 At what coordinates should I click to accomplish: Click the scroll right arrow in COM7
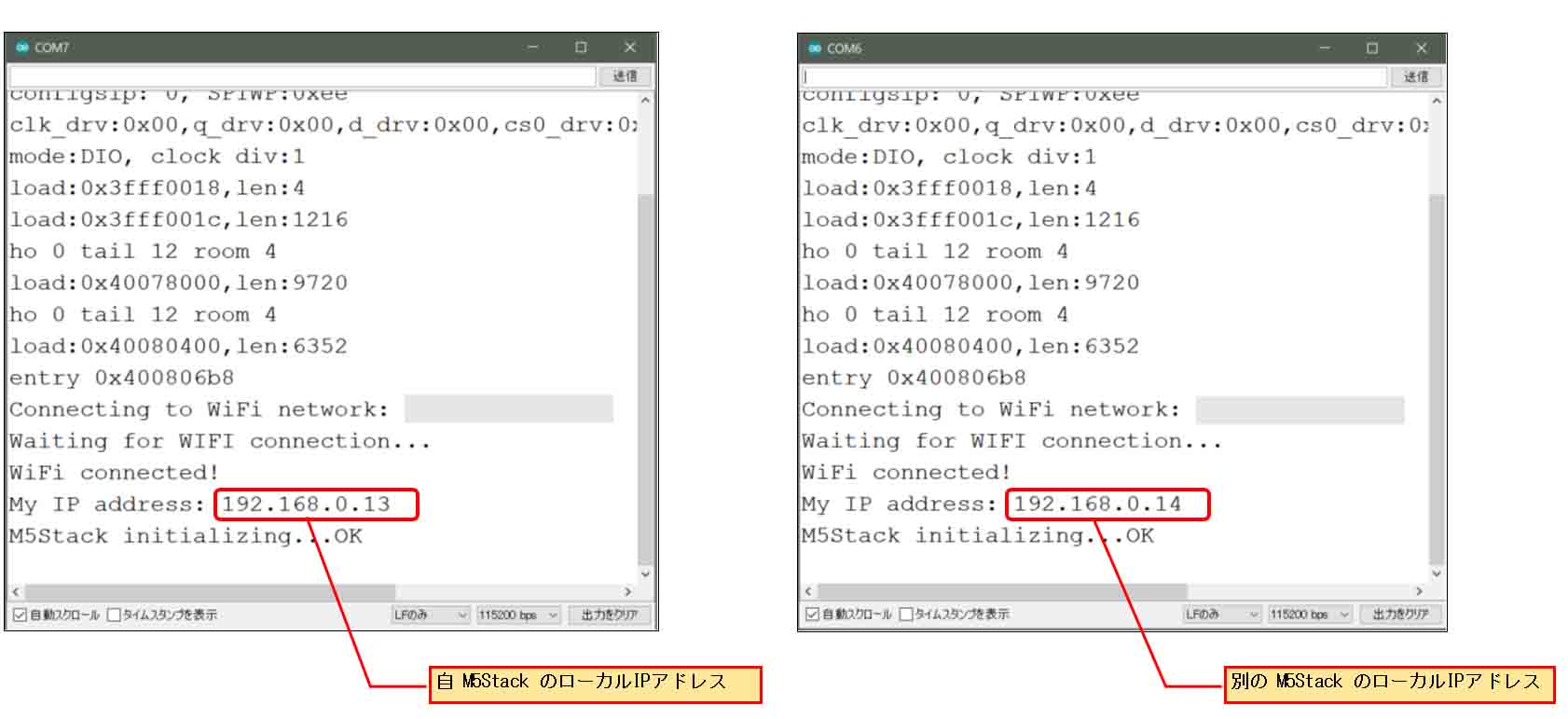pyautogui.click(x=627, y=591)
